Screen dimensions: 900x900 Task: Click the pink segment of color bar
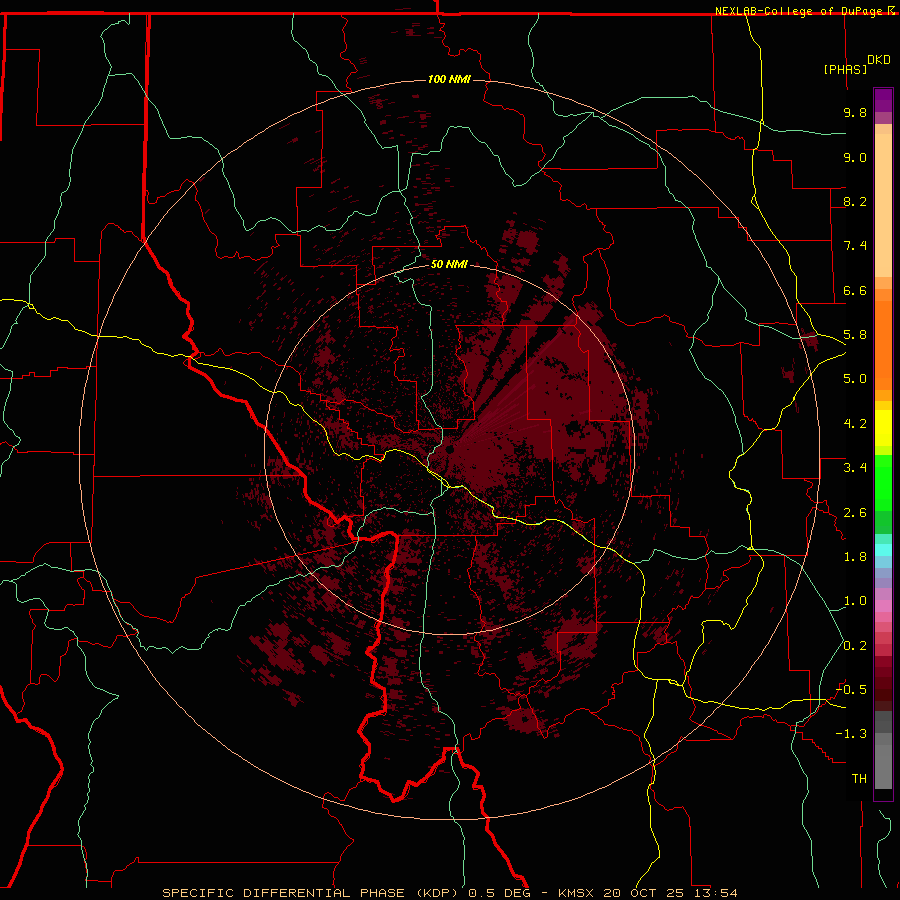883,606
